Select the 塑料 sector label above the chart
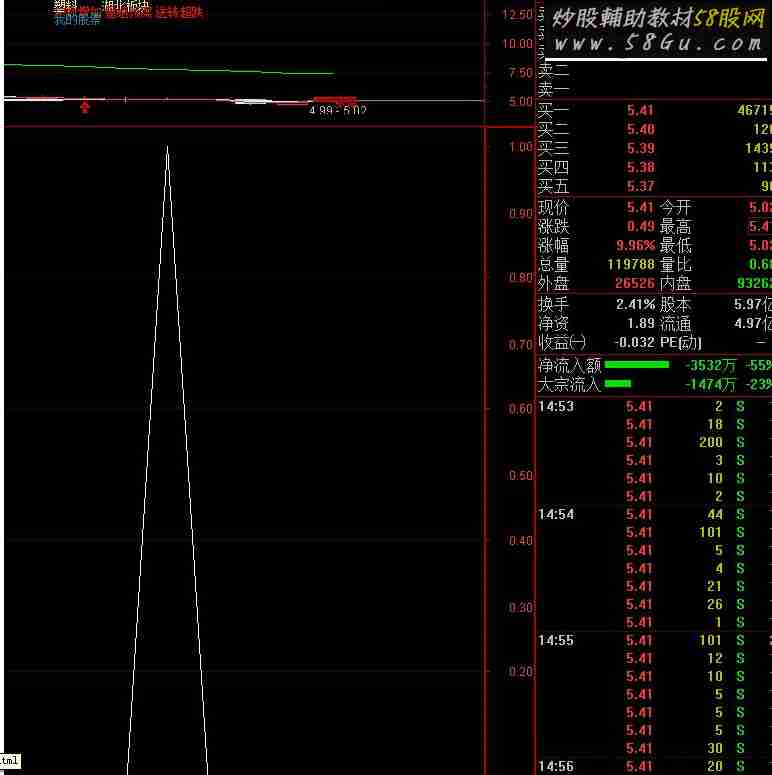 point(66,5)
